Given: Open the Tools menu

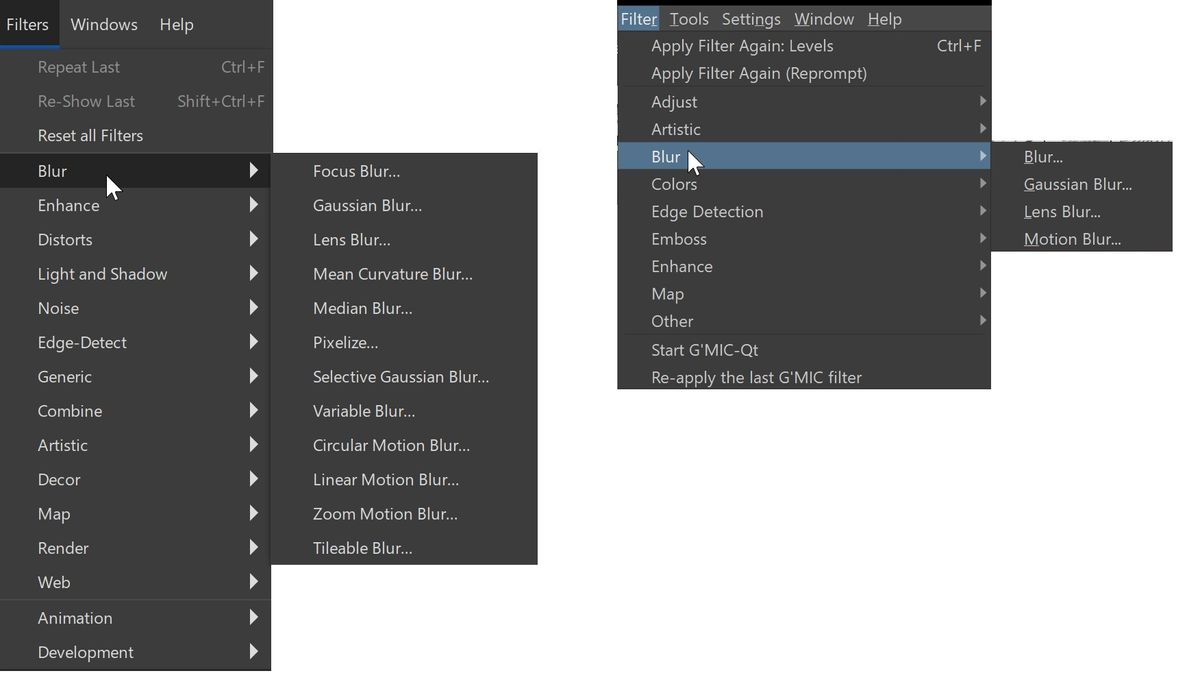Looking at the screenshot, I should (x=688, y=18).
